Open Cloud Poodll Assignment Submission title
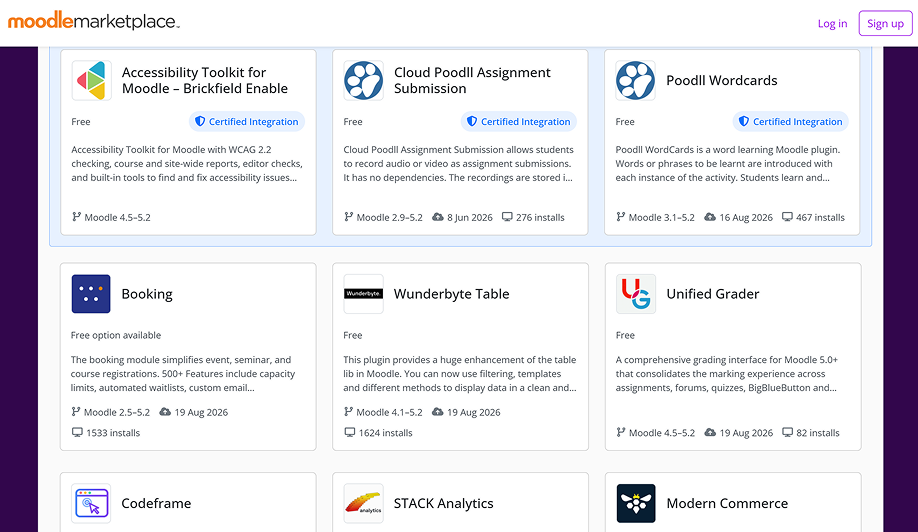Screen dimensions: 918x532 tap(472, 80)
